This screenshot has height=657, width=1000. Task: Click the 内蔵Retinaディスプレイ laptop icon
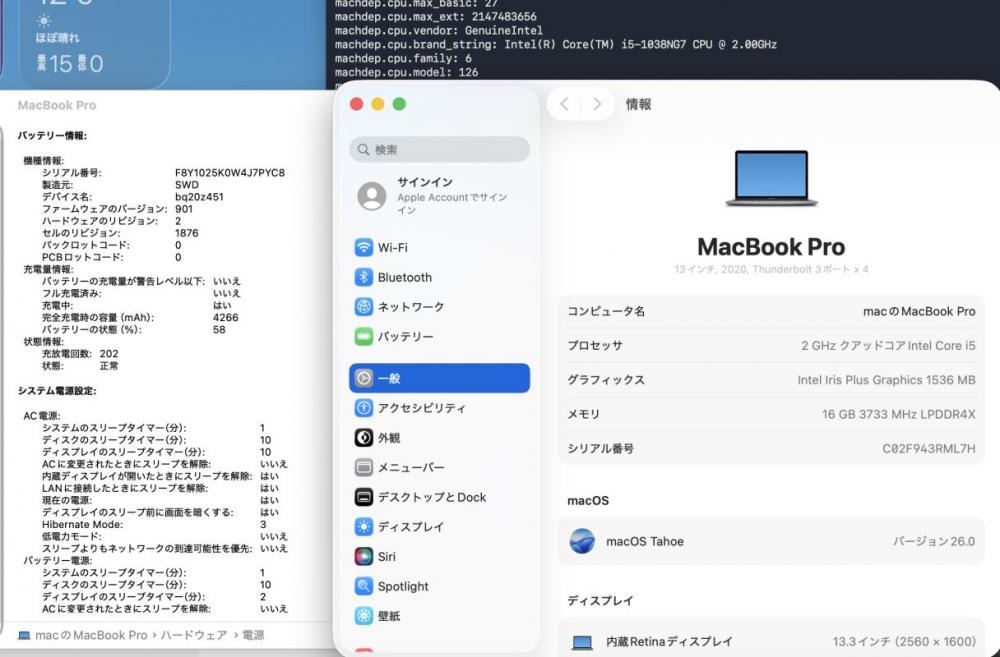tap(582, 642)
